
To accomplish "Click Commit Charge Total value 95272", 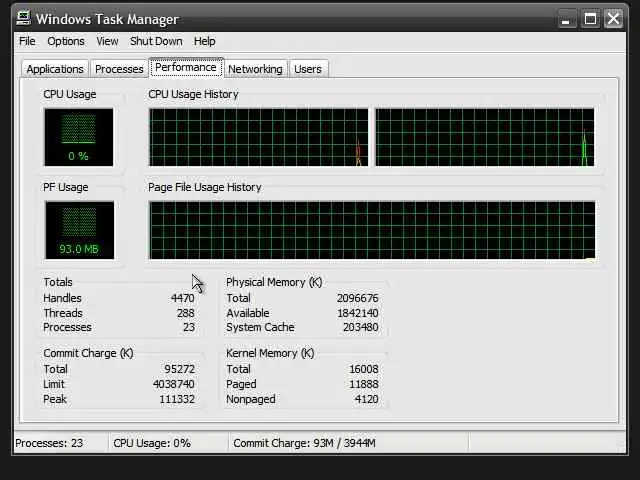I will coord(180,369).
